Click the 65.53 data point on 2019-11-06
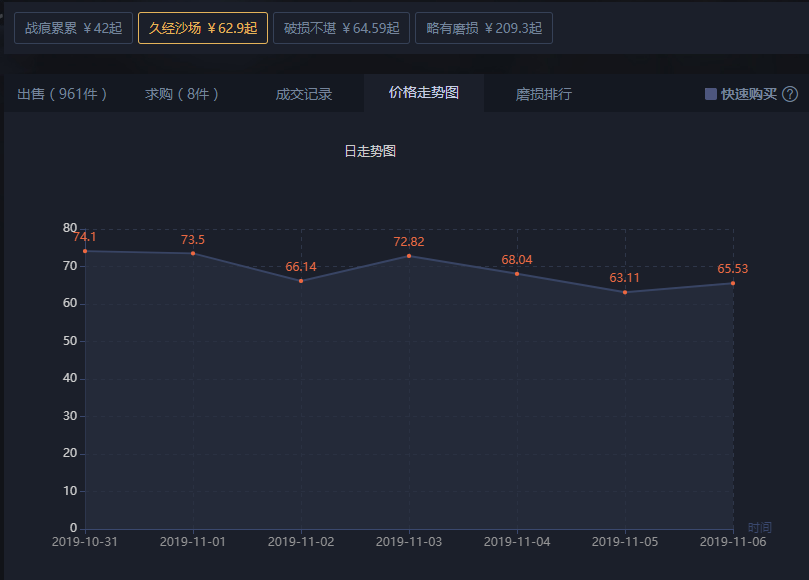 [x=733, y=283]
